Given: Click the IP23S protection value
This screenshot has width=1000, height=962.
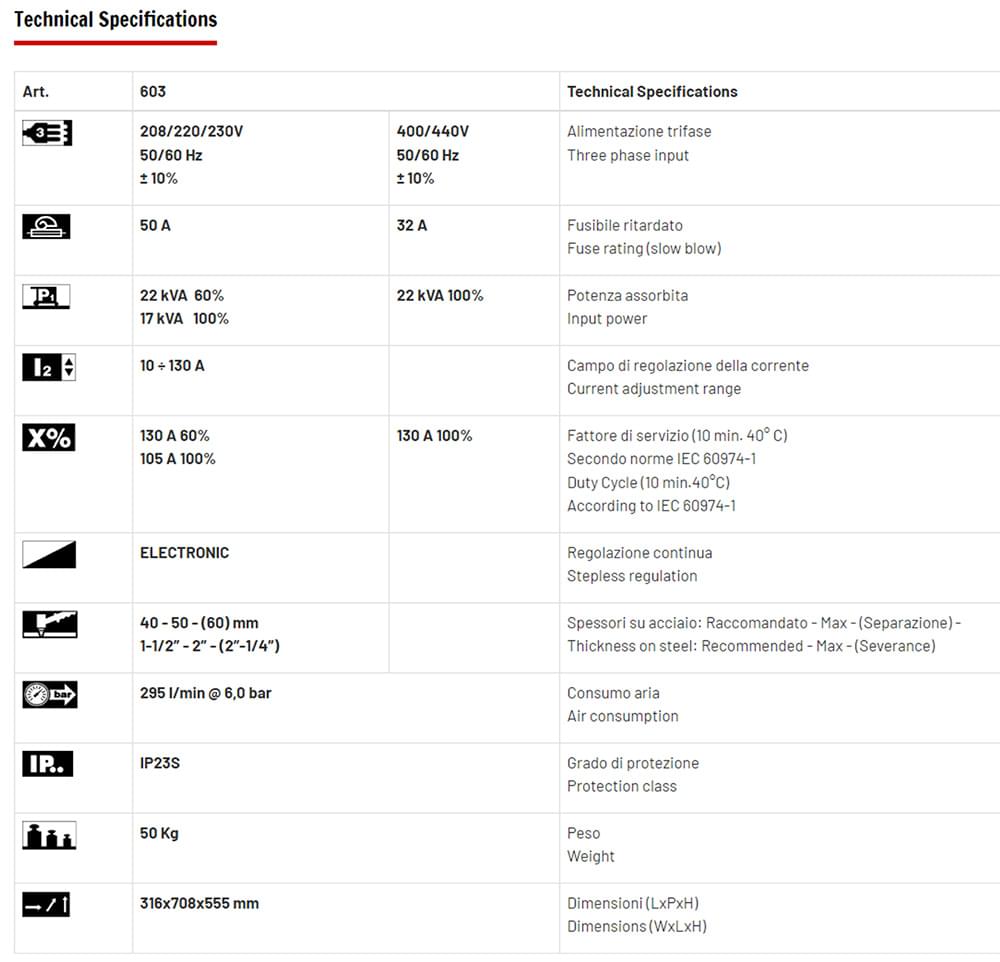Looking at the screenshot, I should tap(160, 763).
